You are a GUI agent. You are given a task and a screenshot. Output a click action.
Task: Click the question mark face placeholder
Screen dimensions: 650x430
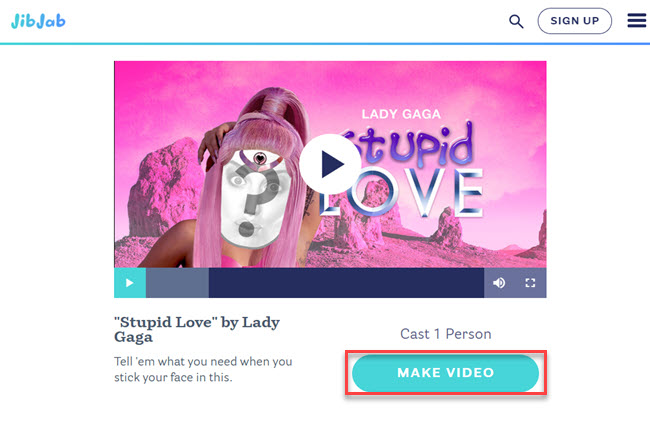click(x=253, y=199)
